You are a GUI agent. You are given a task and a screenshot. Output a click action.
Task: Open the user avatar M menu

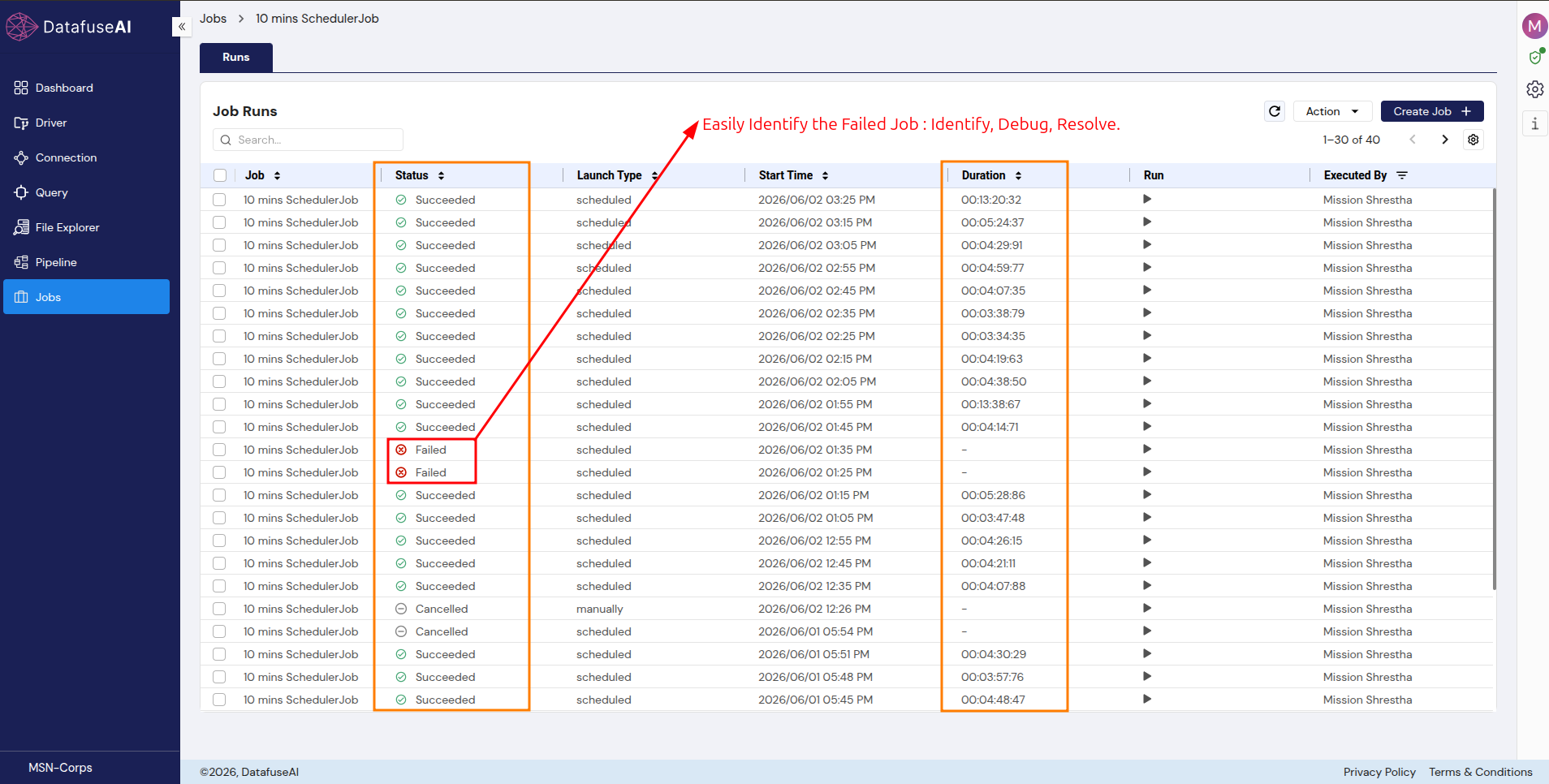pyautogui.click(x=1534, y=26)
